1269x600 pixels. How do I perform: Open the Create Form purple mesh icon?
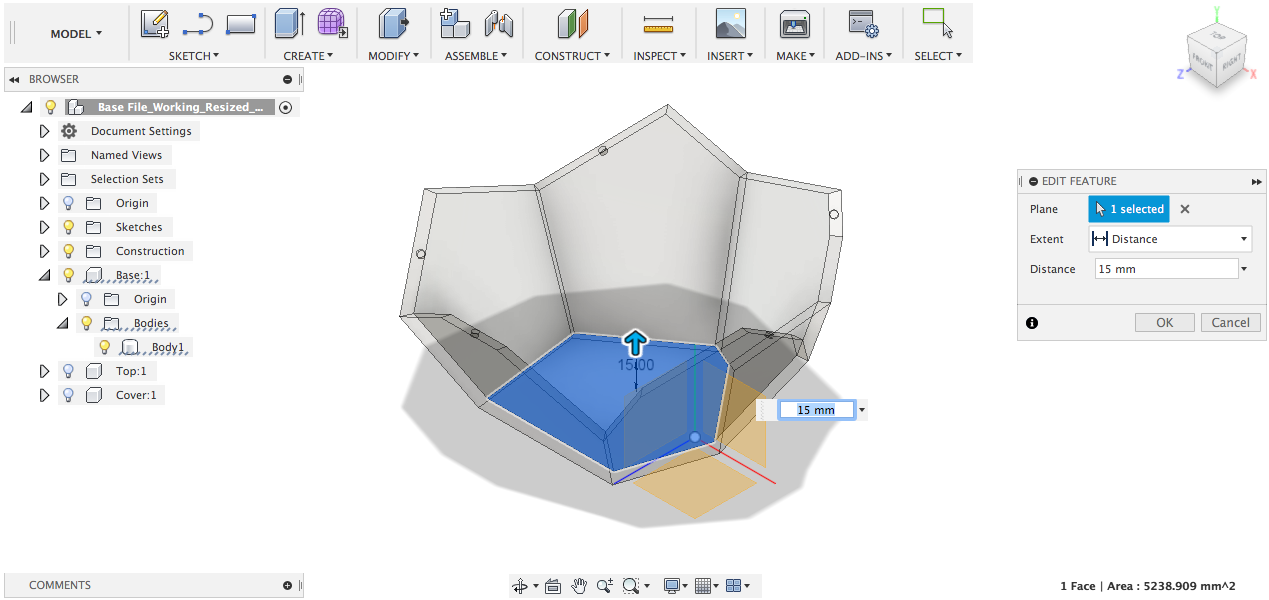click(x=333, y=23)
